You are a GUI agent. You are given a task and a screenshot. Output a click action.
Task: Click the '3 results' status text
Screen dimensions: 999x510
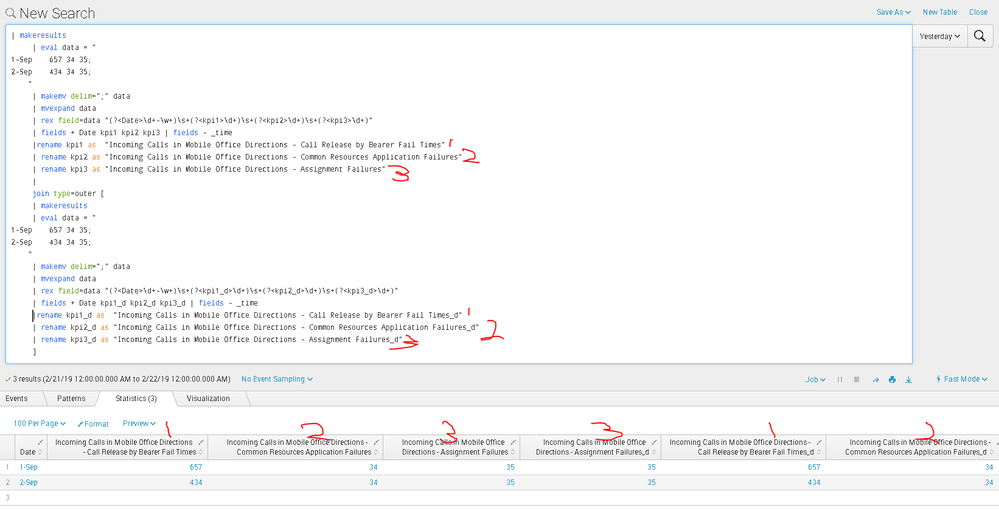[25, 379]
